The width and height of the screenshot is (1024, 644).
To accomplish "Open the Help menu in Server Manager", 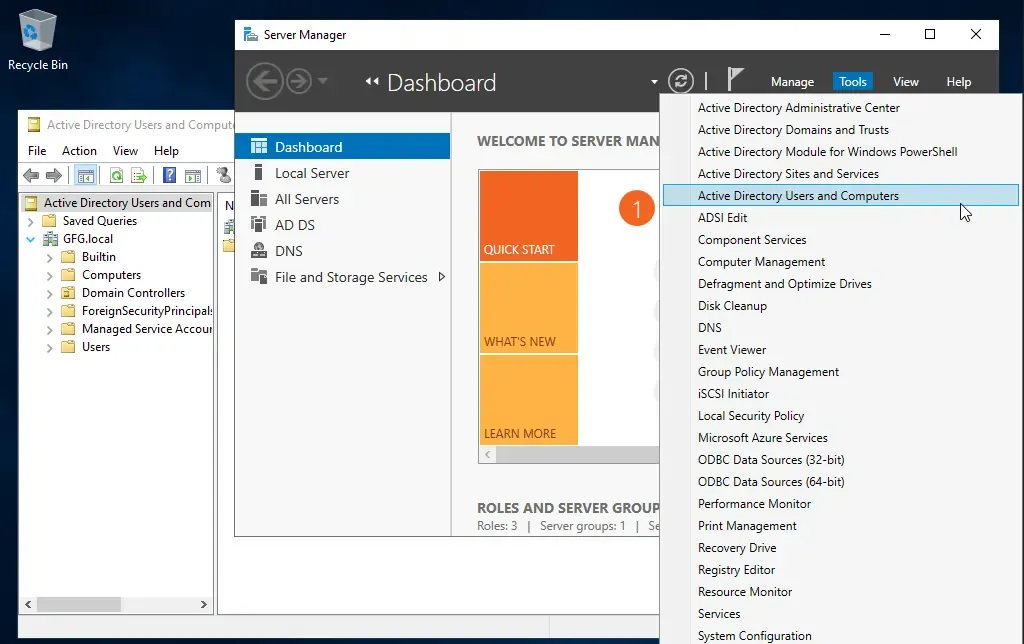I will click(958, 82).
